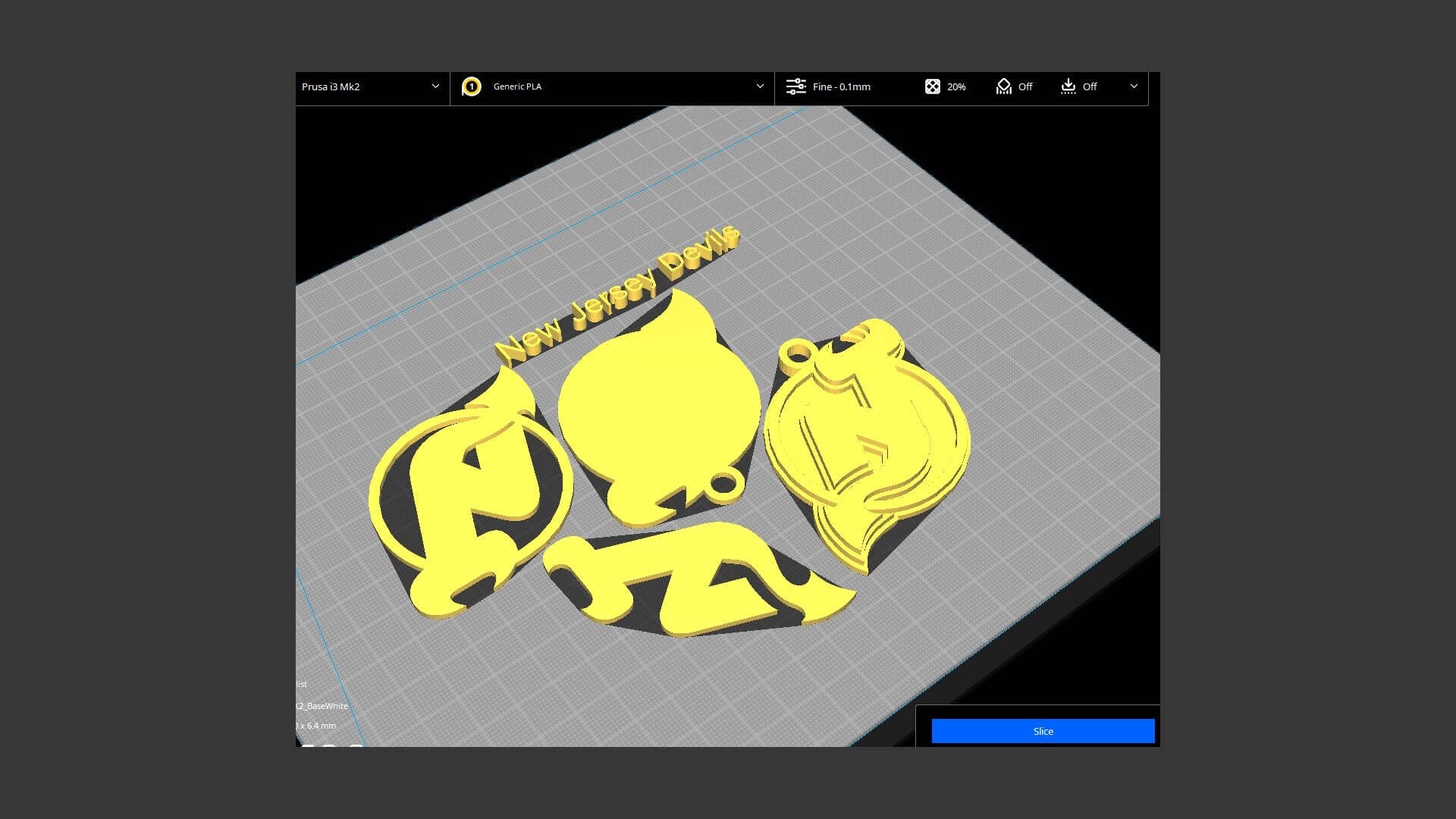The width and height of the screenshot is (1456, 819).
Task: Click the adhesion Off status label
Action: coord(1090,86)
